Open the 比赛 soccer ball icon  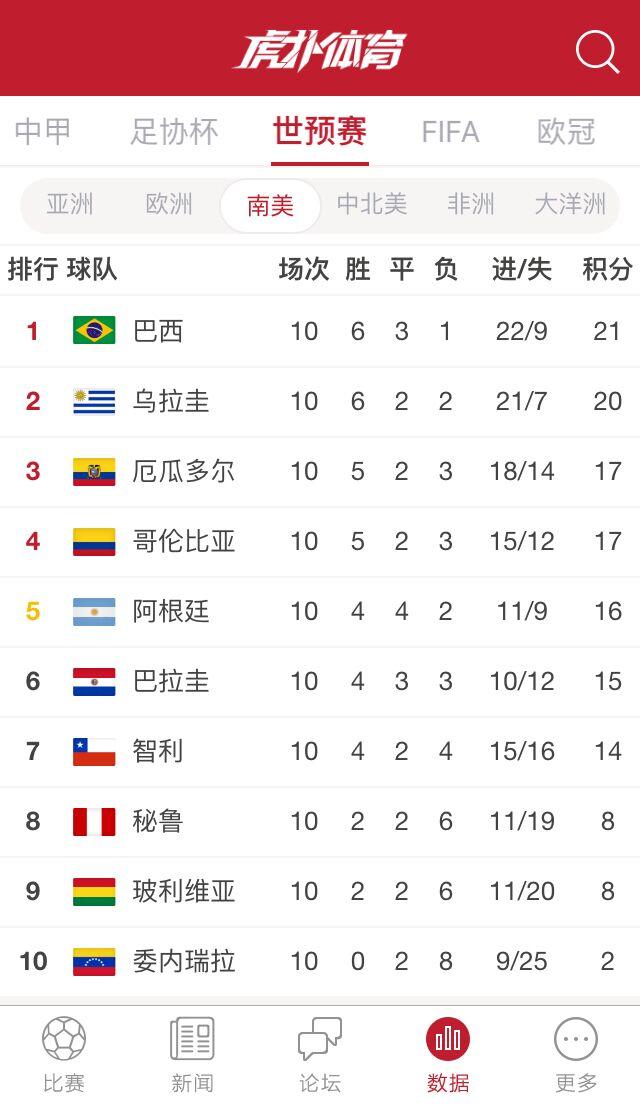64,1039
